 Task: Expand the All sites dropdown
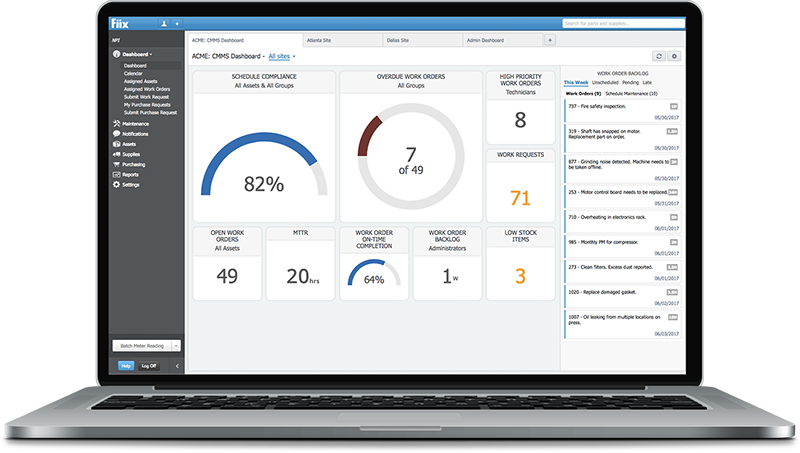[x=282, y=57]
